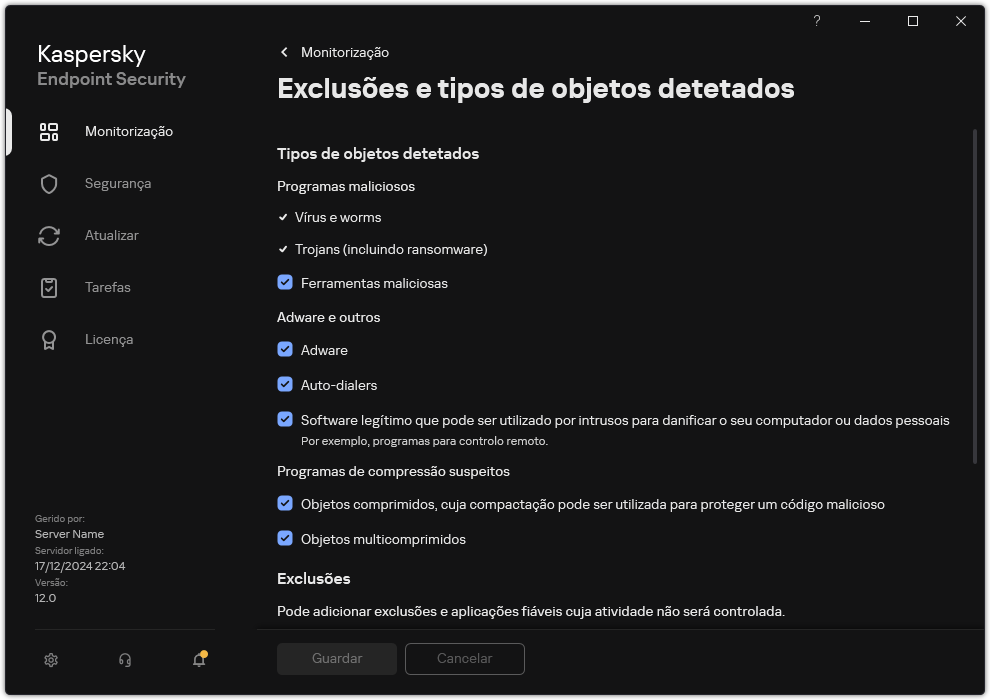Uncheck legitimate software used by intruders option
Viewport: 990px width, 700px height.
point(285,420)
